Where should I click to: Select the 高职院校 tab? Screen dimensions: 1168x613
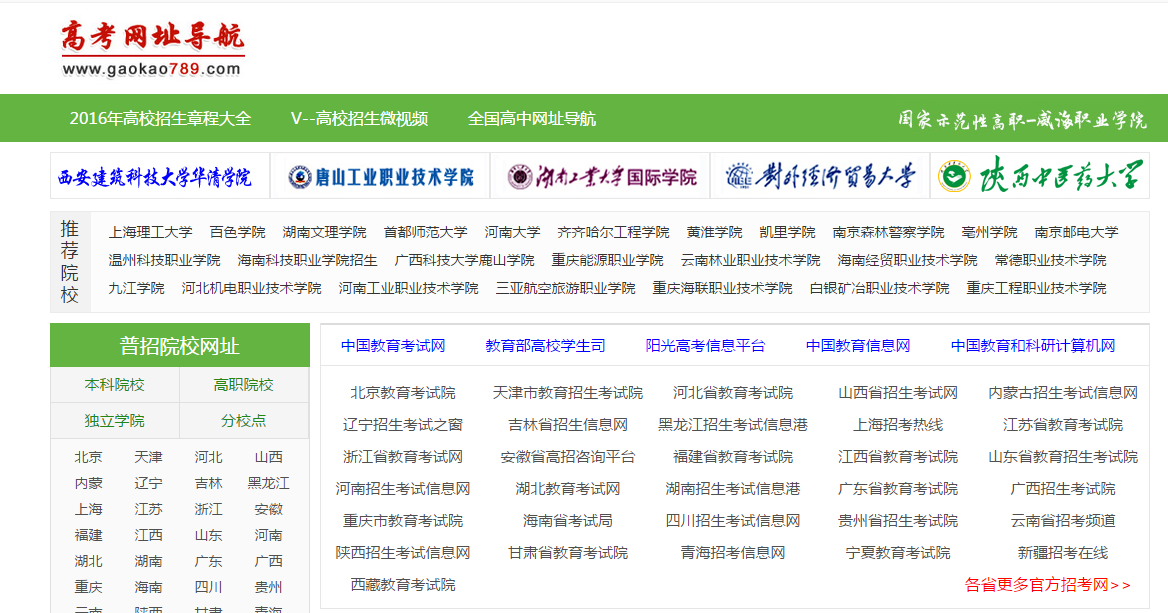pyautogui.click(x=244, y=385)
